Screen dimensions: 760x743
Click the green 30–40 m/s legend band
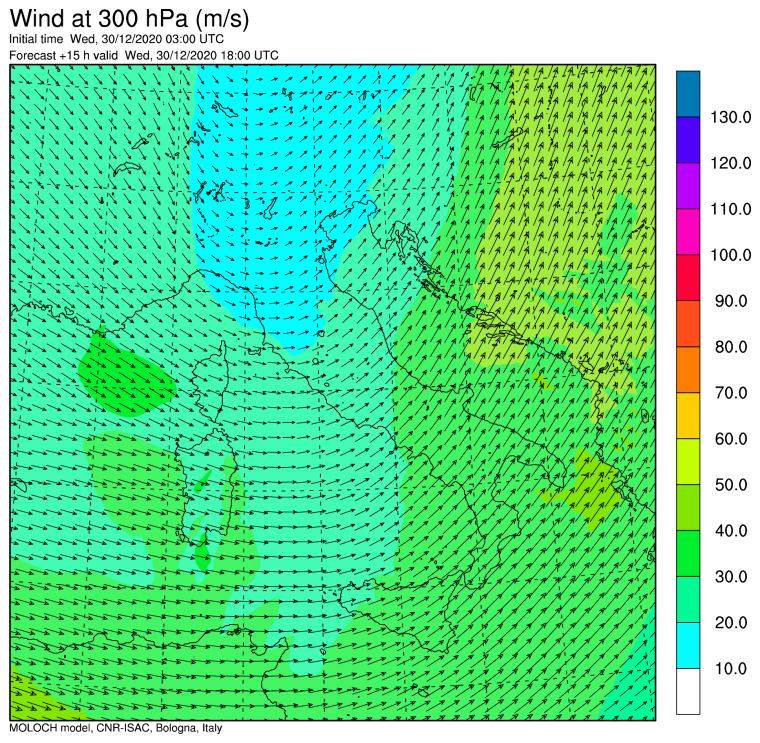pos(688,553)
